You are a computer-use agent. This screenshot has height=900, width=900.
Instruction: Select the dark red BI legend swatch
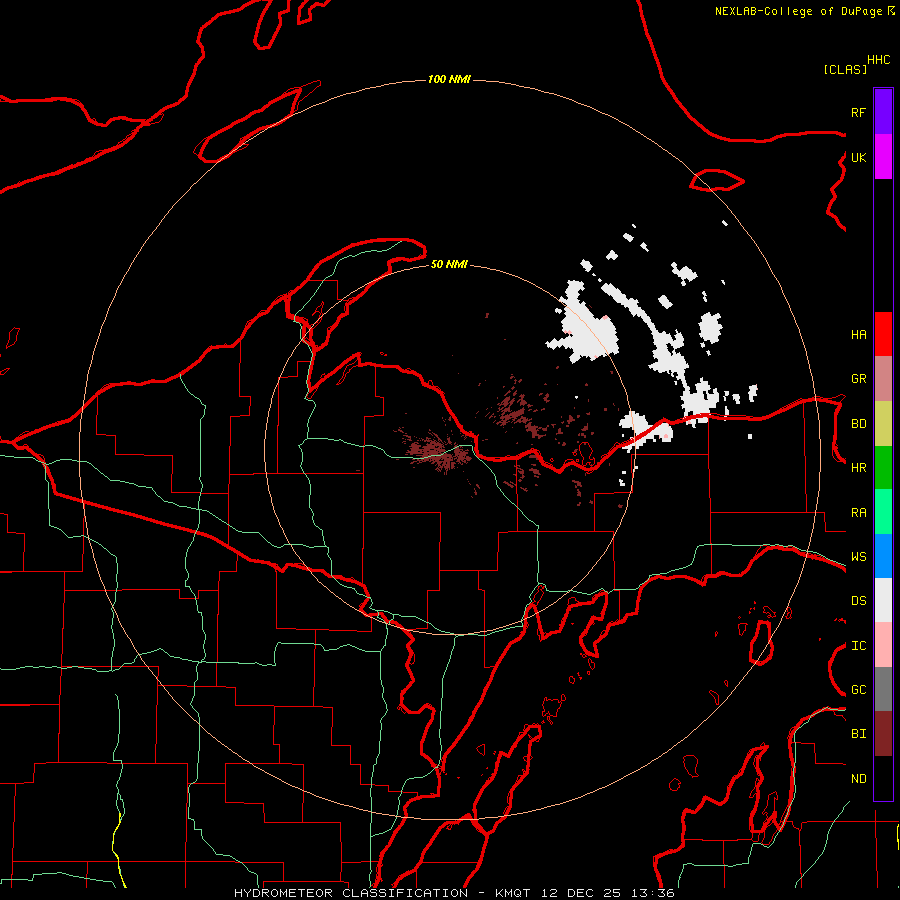(x=883, y=734)
